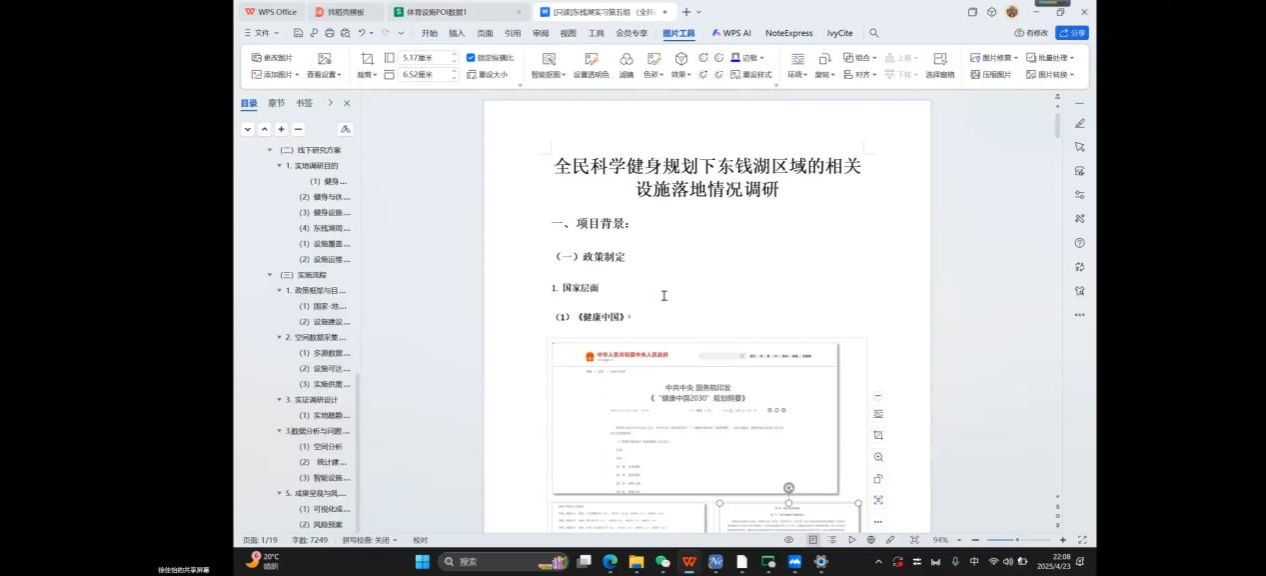The image size is (1266, 576).
Task: Click the crop icon on floating image toolbar
Action: pos(878,436)
